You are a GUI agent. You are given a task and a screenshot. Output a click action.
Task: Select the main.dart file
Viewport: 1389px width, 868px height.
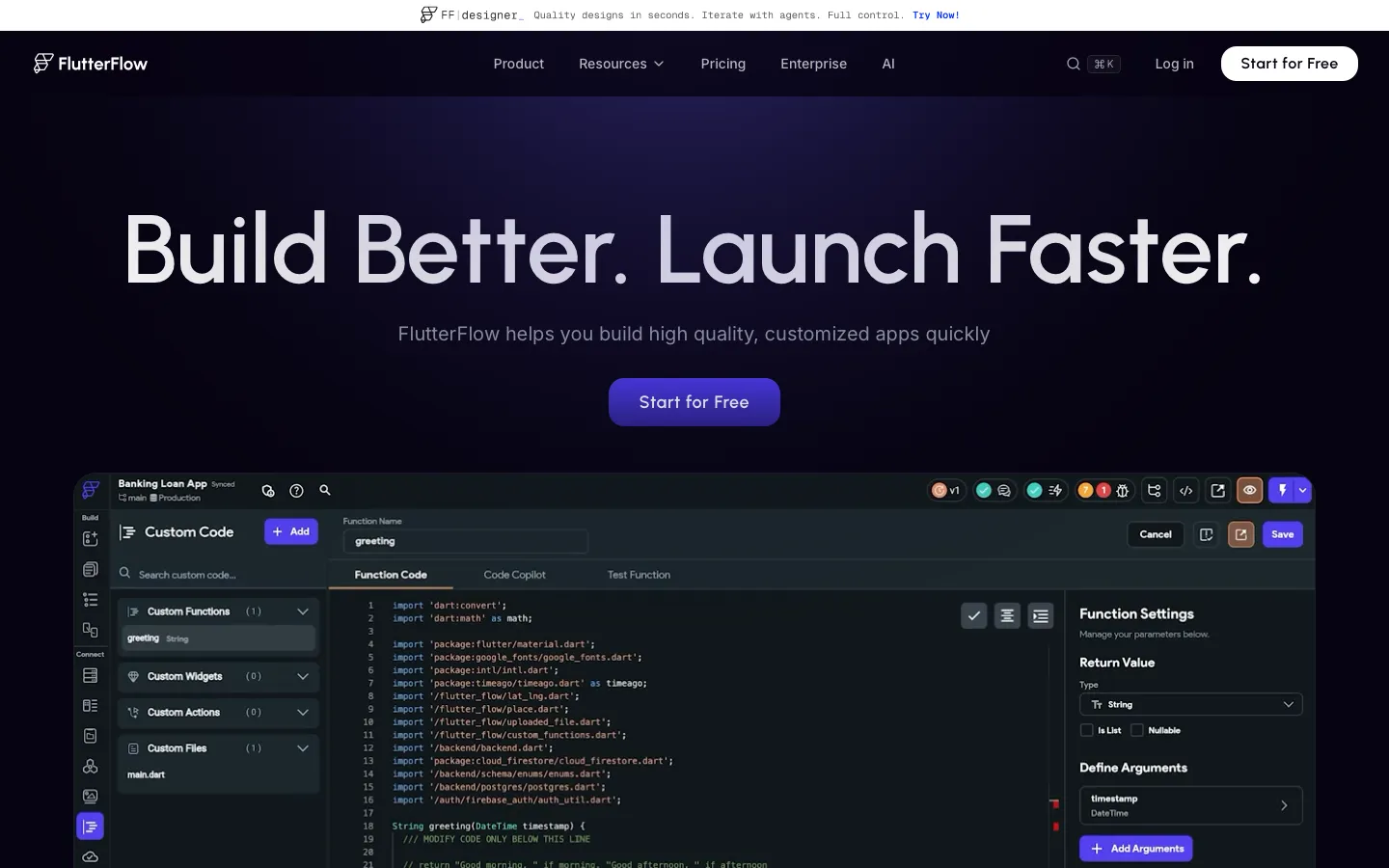click(147, 774)
